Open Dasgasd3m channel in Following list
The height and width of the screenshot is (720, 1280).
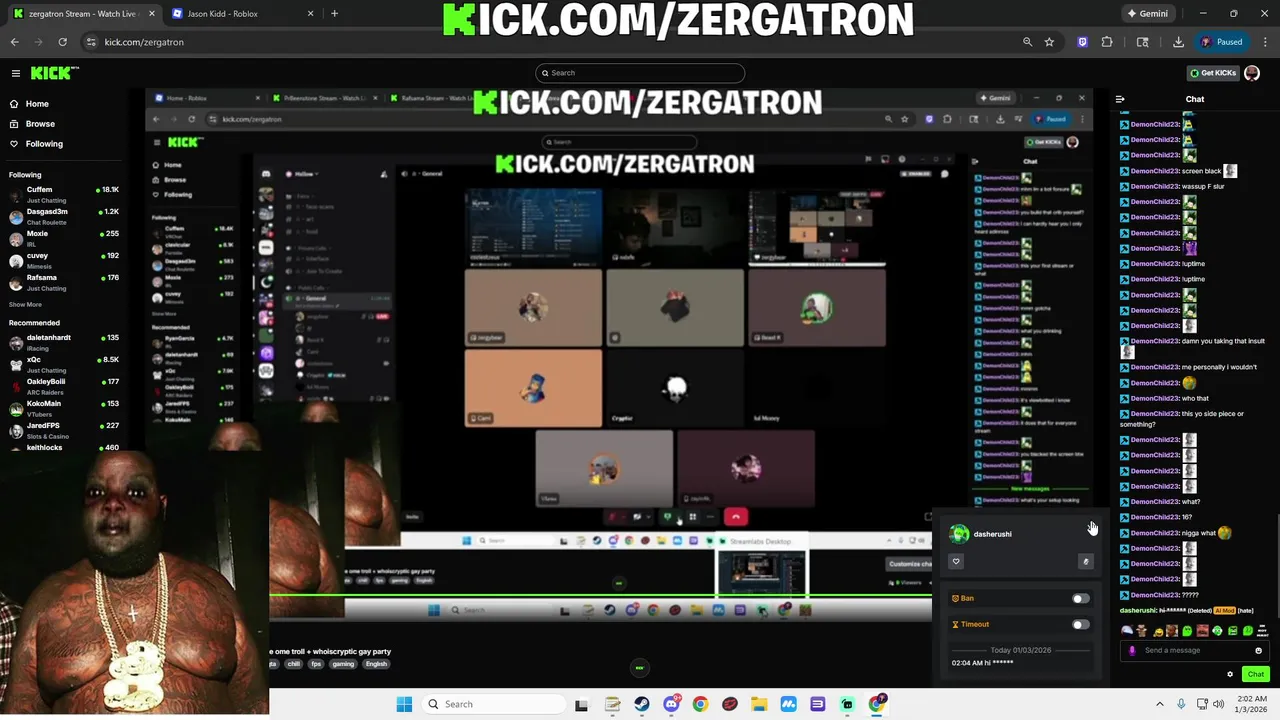point(63,216)
